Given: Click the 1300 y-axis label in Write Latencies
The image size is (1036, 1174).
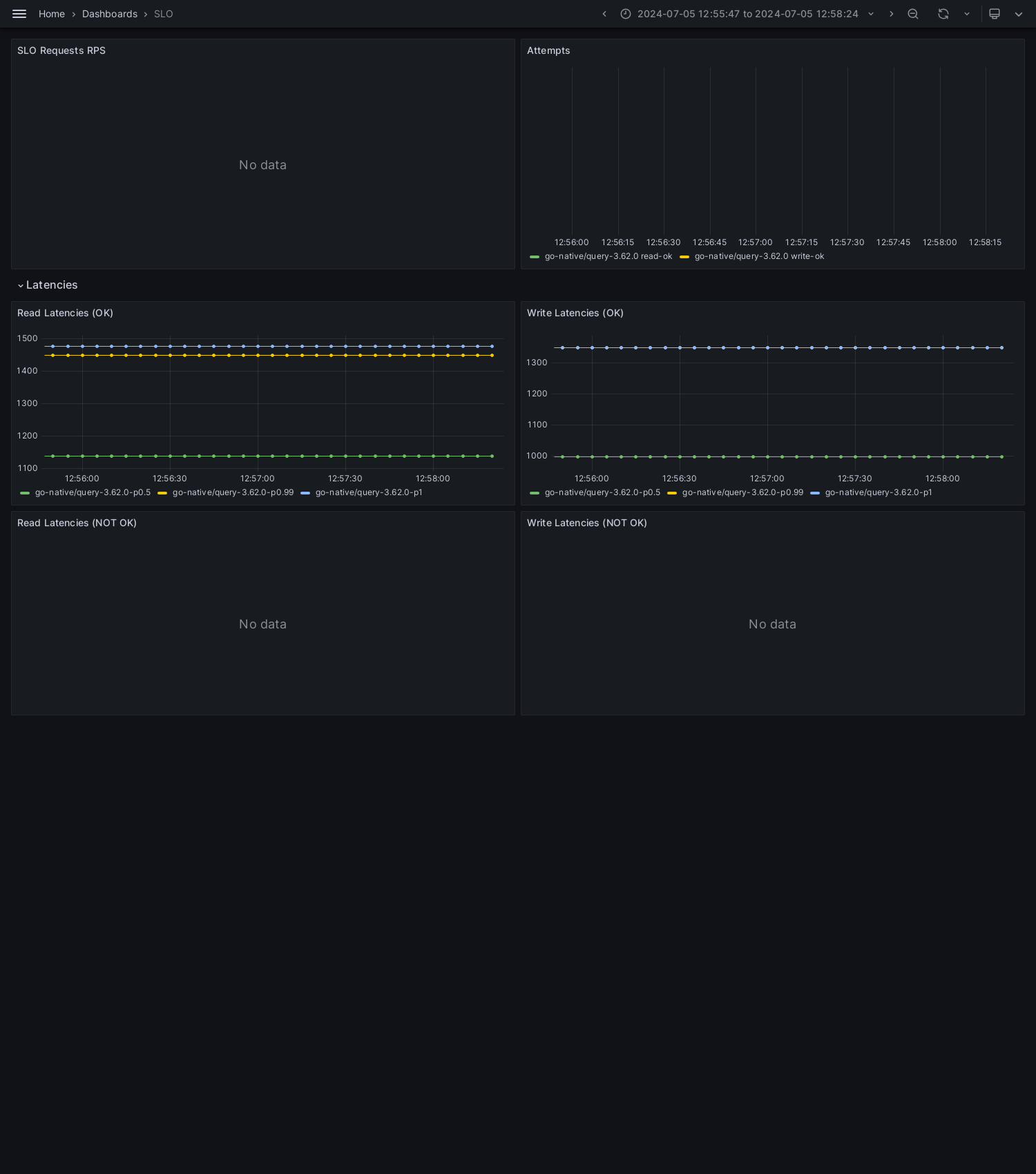Looking at the screenshot, I should tap(537, 363).
